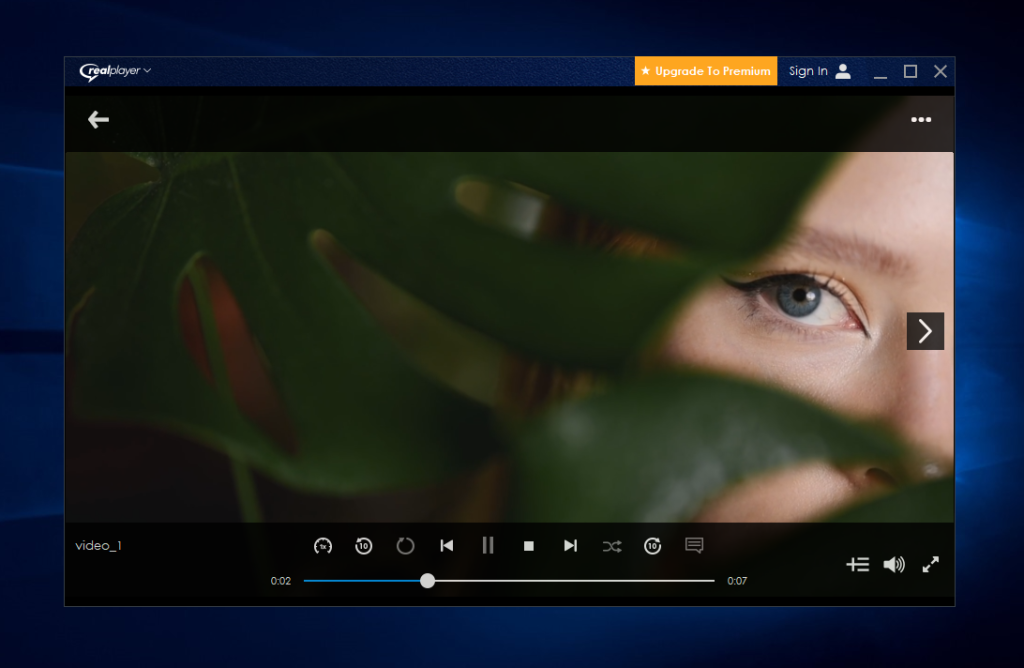This screenshot has width=1024, height=668.
Task: Toggle repeat playback
Action: pos(405,546)
